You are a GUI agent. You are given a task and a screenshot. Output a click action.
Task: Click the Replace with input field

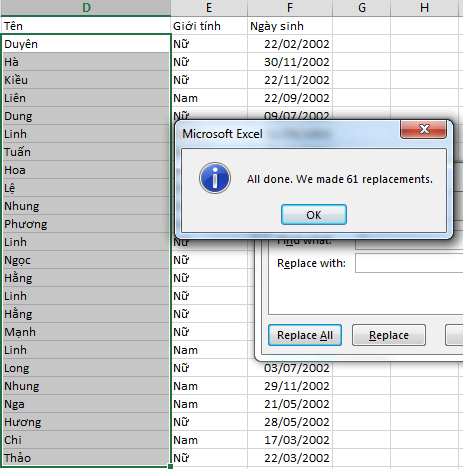pos(409,263)
